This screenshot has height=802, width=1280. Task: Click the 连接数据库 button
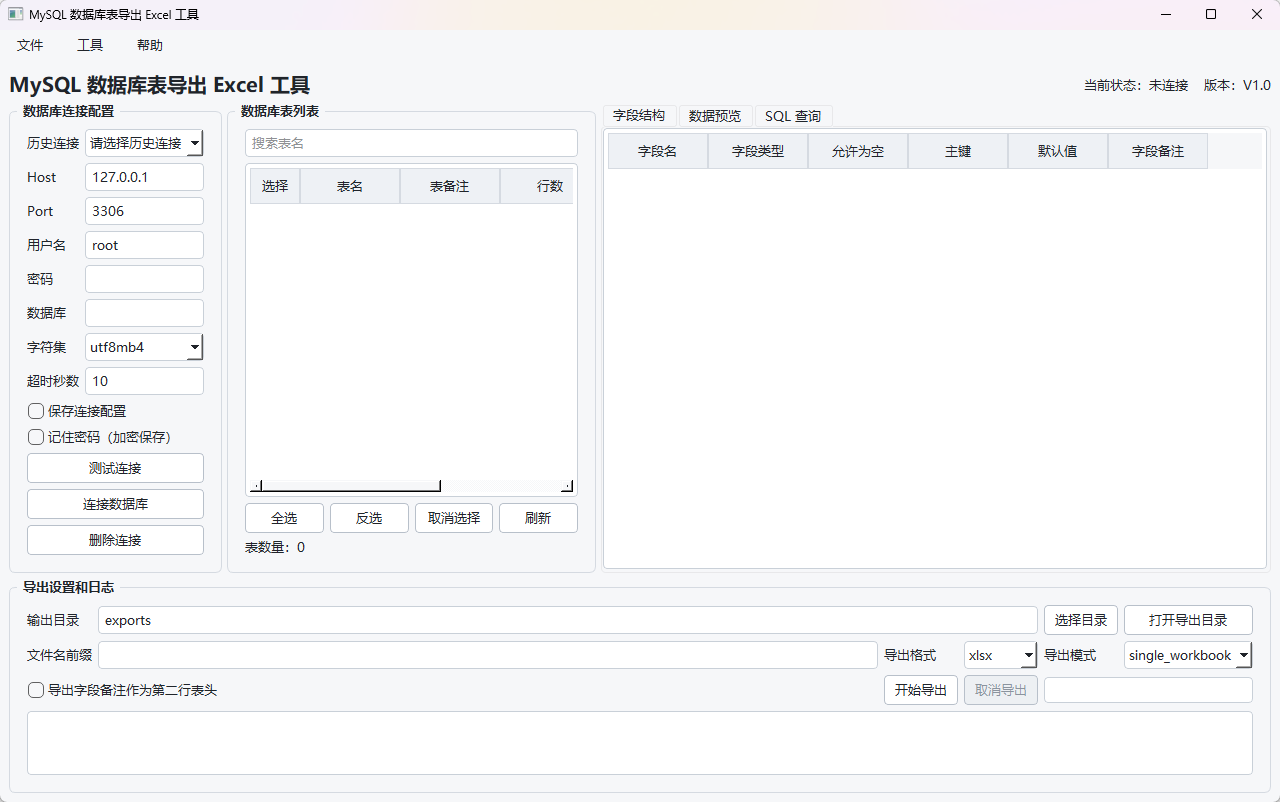[x=115, y=504]
